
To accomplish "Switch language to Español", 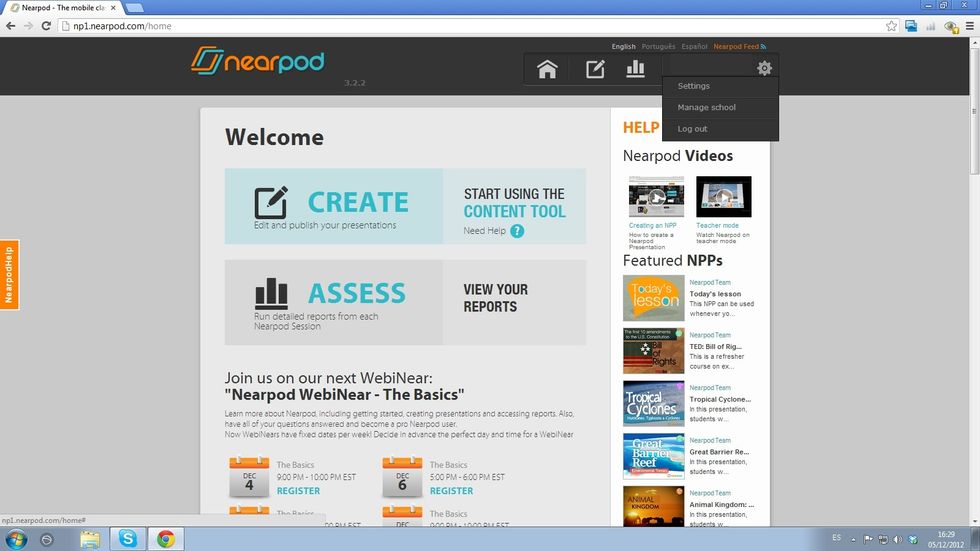I will point(694,47).
